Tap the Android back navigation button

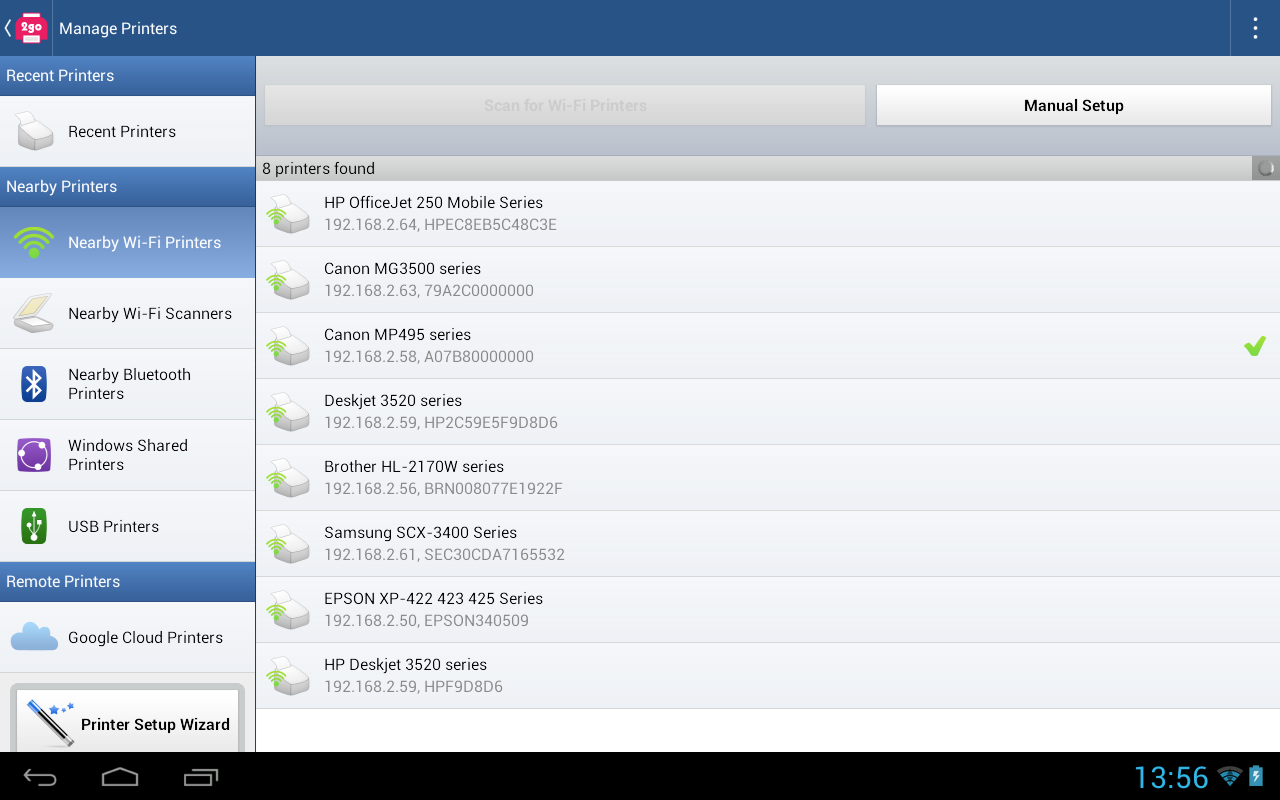(x=41, y=777)
